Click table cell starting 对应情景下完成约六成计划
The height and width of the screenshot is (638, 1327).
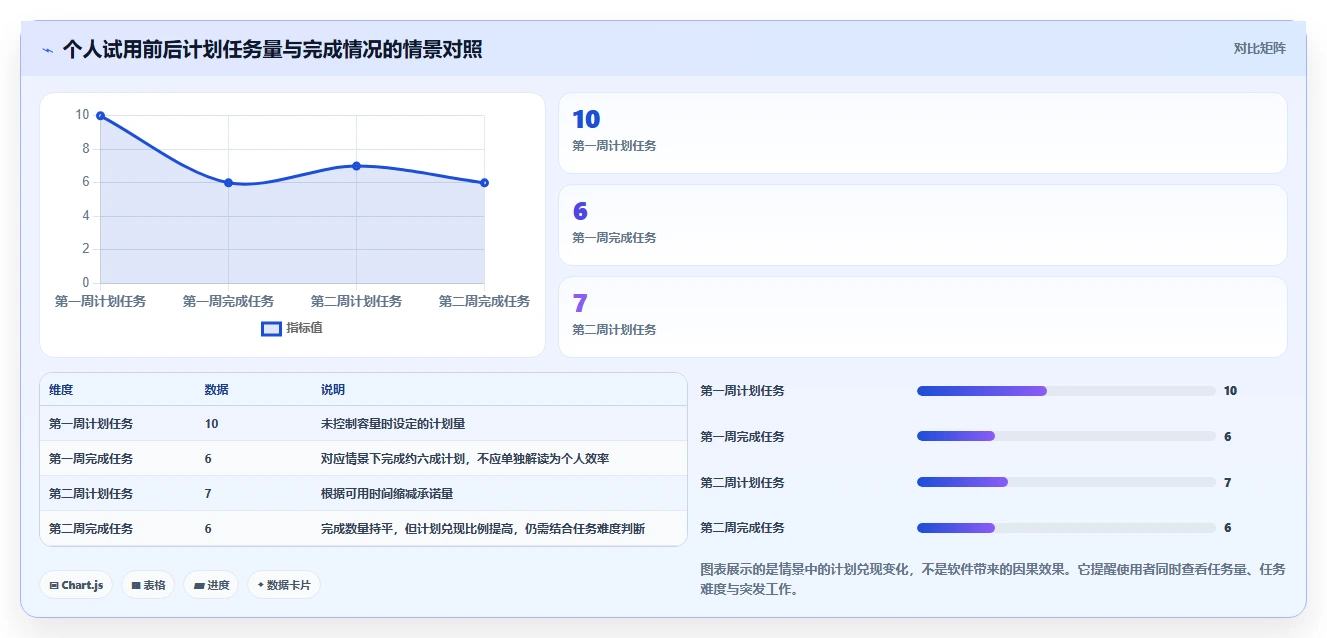pyautogui.click(x=465, y=459)
